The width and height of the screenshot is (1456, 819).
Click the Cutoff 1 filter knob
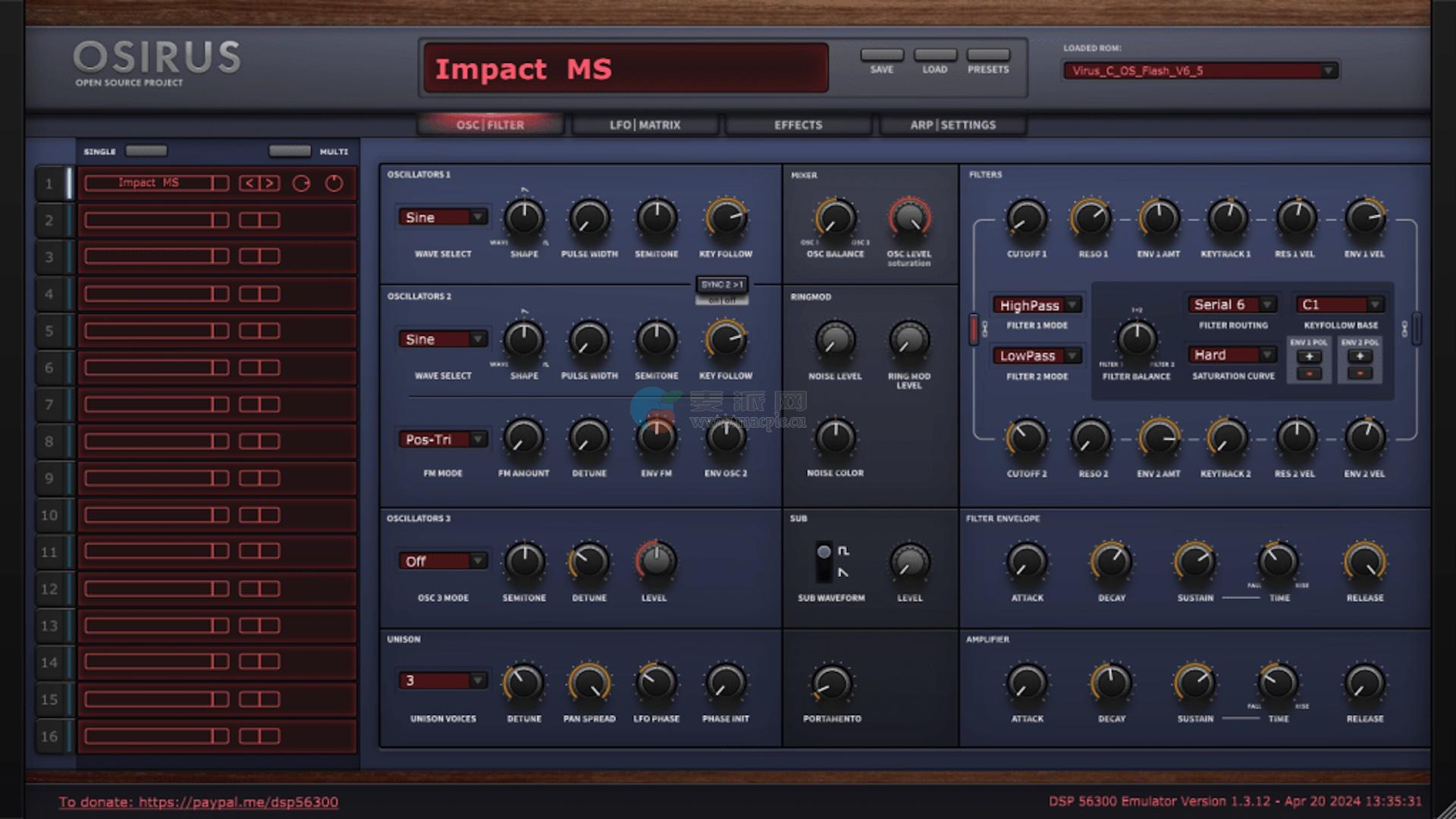[x=1026, y=218]
